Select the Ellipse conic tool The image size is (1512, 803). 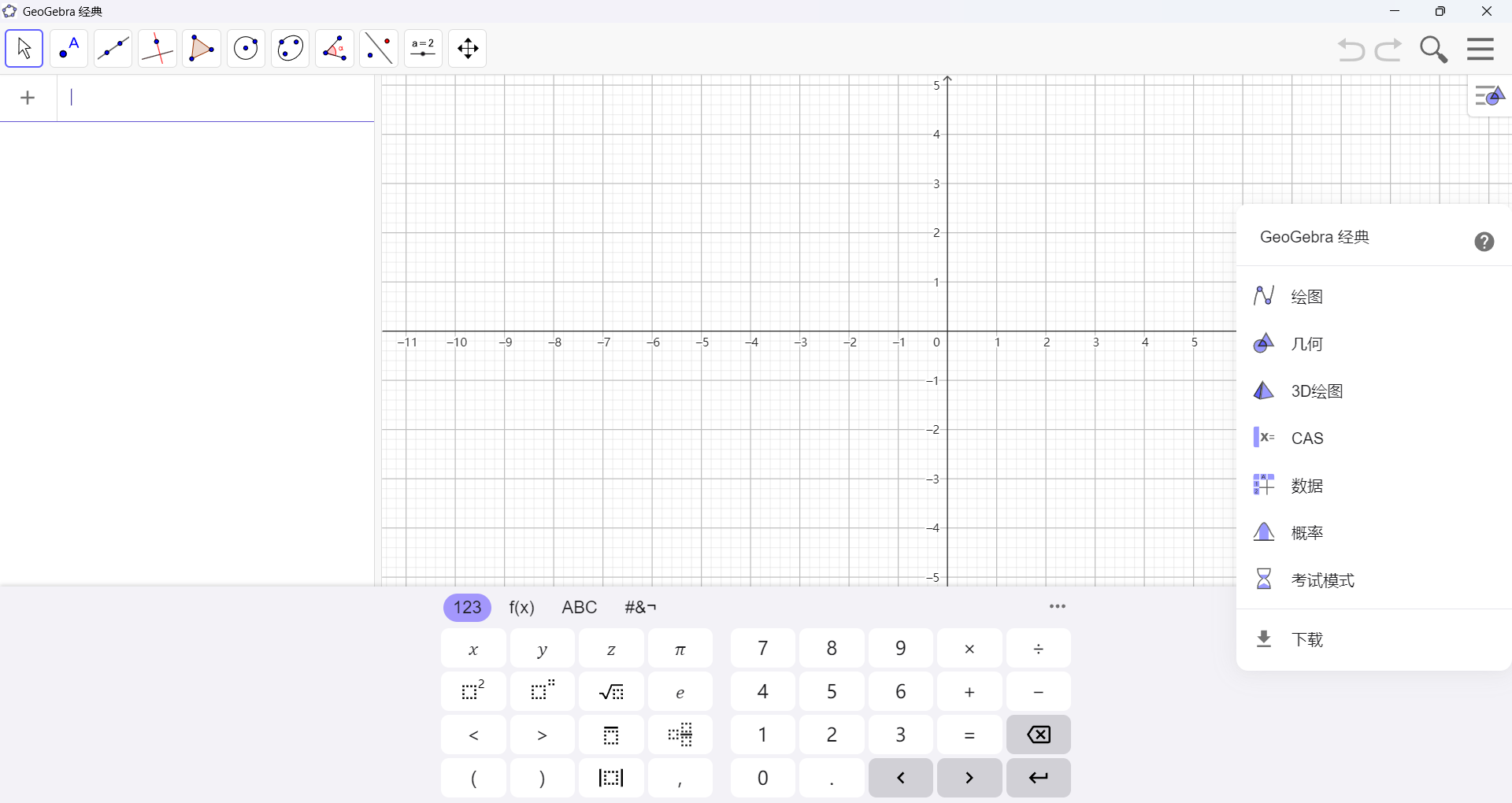[291, 49]
